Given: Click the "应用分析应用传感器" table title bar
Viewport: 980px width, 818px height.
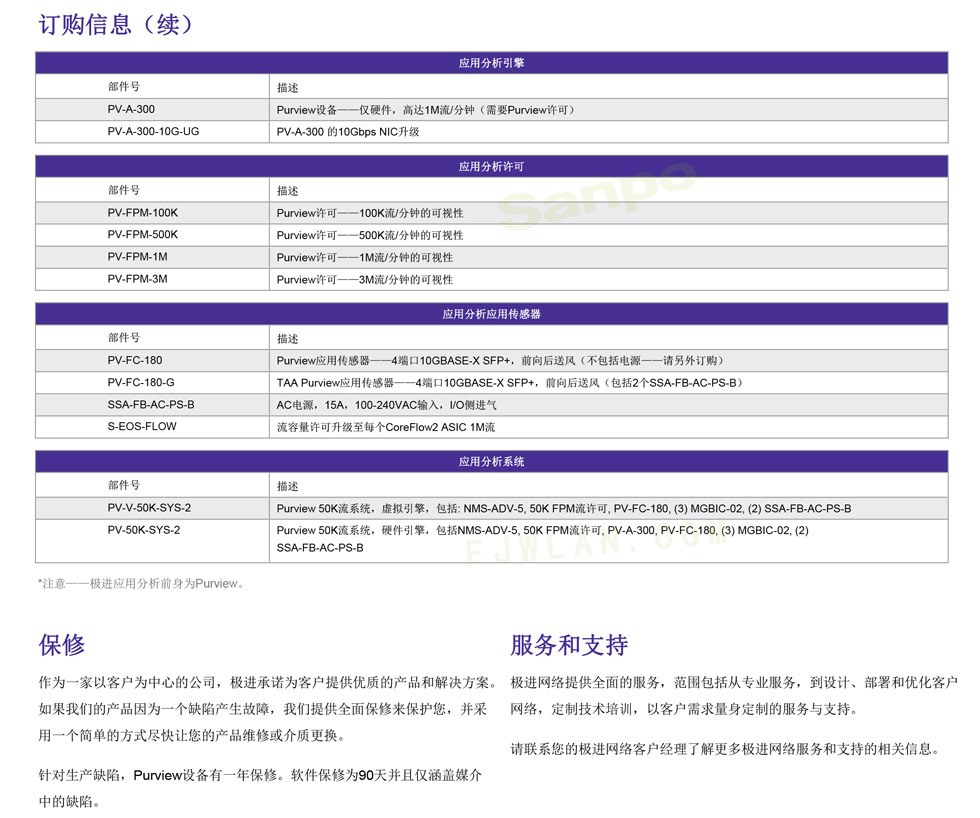Looking at the screenshot, I should (491, 314).
